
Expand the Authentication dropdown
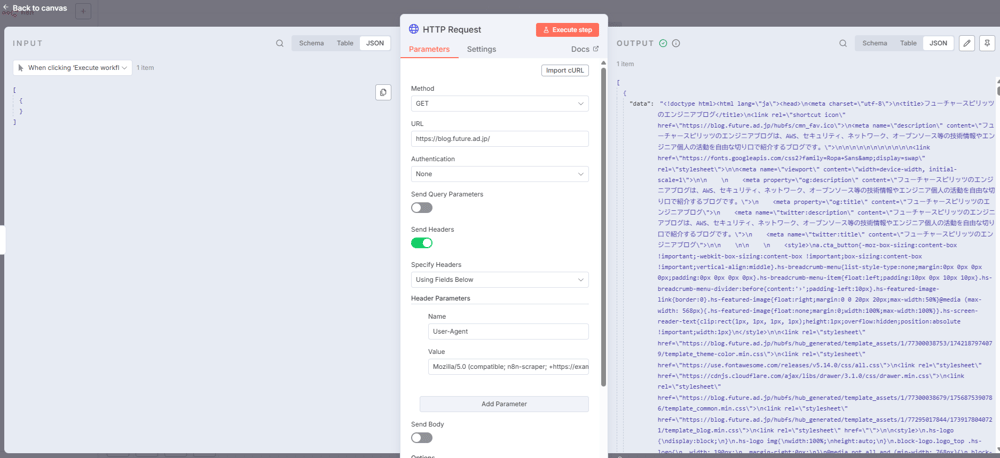[x=499, y=174]
